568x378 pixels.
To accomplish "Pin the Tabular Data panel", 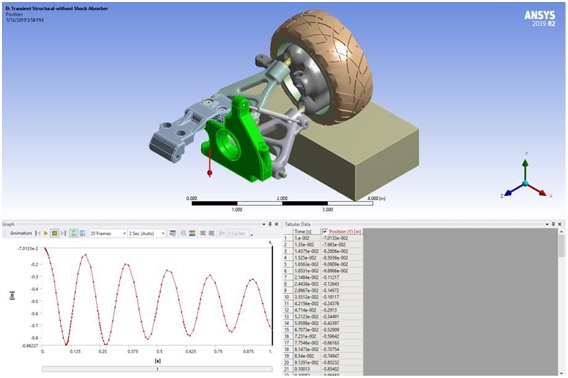I will tap(553, 224).
